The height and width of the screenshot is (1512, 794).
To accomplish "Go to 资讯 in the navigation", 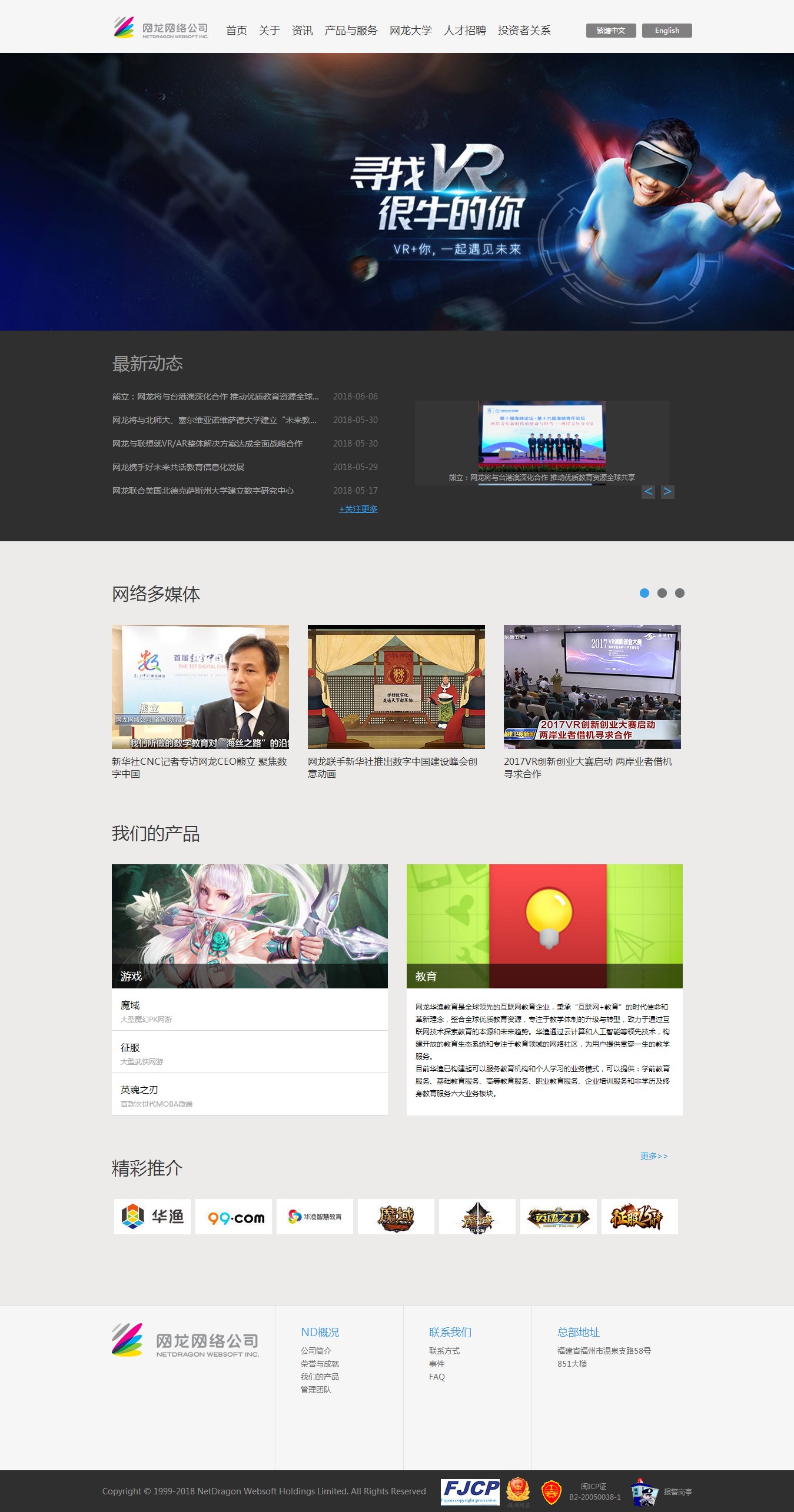I will [x=303, y=31].
